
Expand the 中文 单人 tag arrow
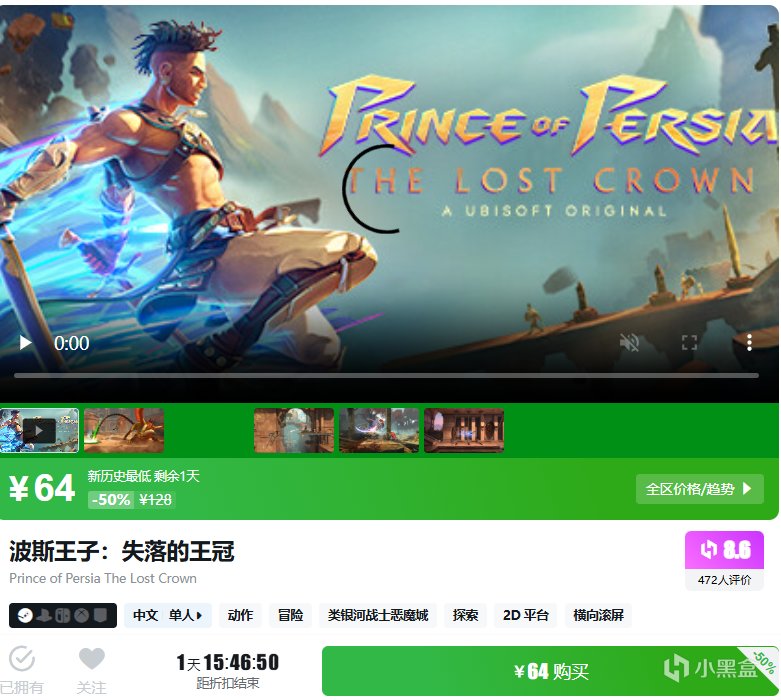pos(199,616)
